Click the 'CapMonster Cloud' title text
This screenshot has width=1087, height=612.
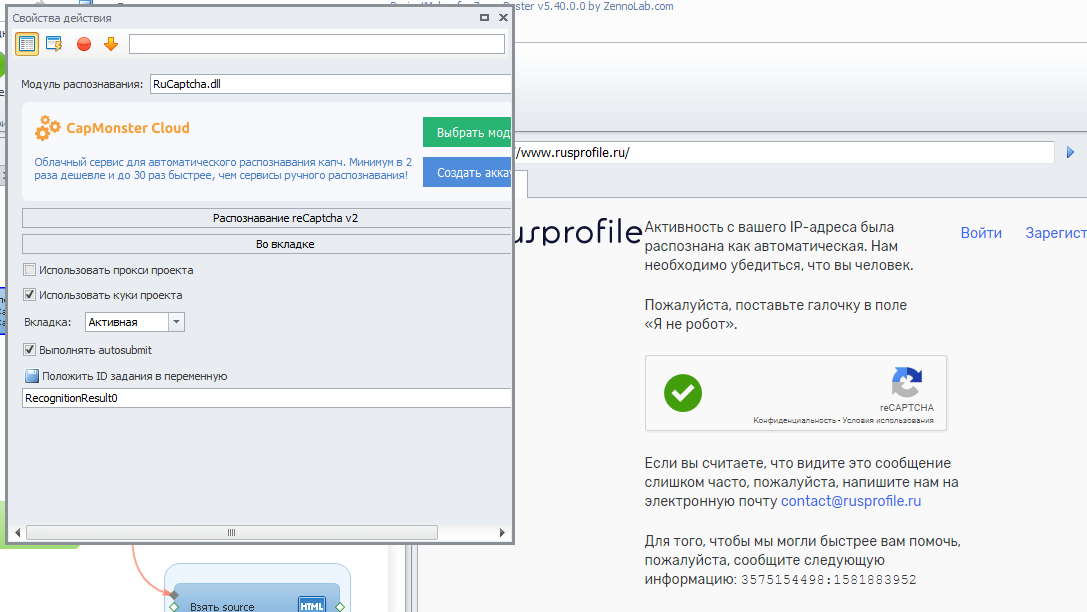[128, 128]
